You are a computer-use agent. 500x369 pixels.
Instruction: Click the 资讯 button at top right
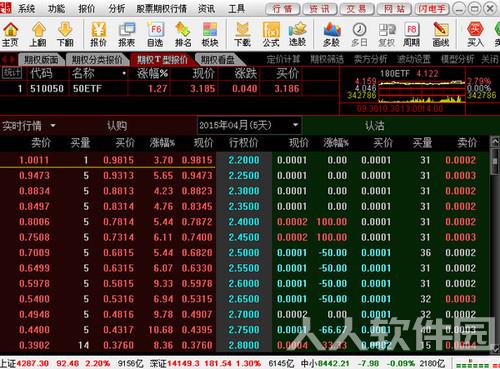pos(319,9)
